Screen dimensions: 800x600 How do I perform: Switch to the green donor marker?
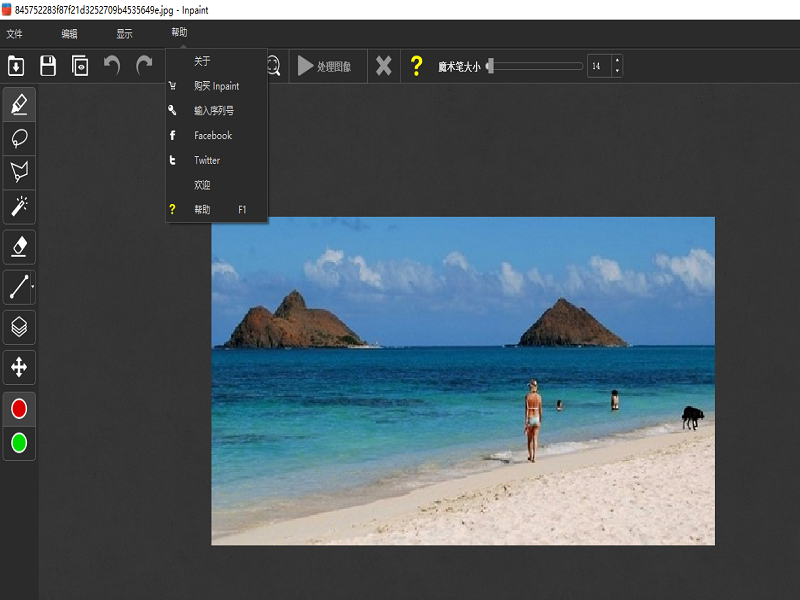(x=19, y=442)
